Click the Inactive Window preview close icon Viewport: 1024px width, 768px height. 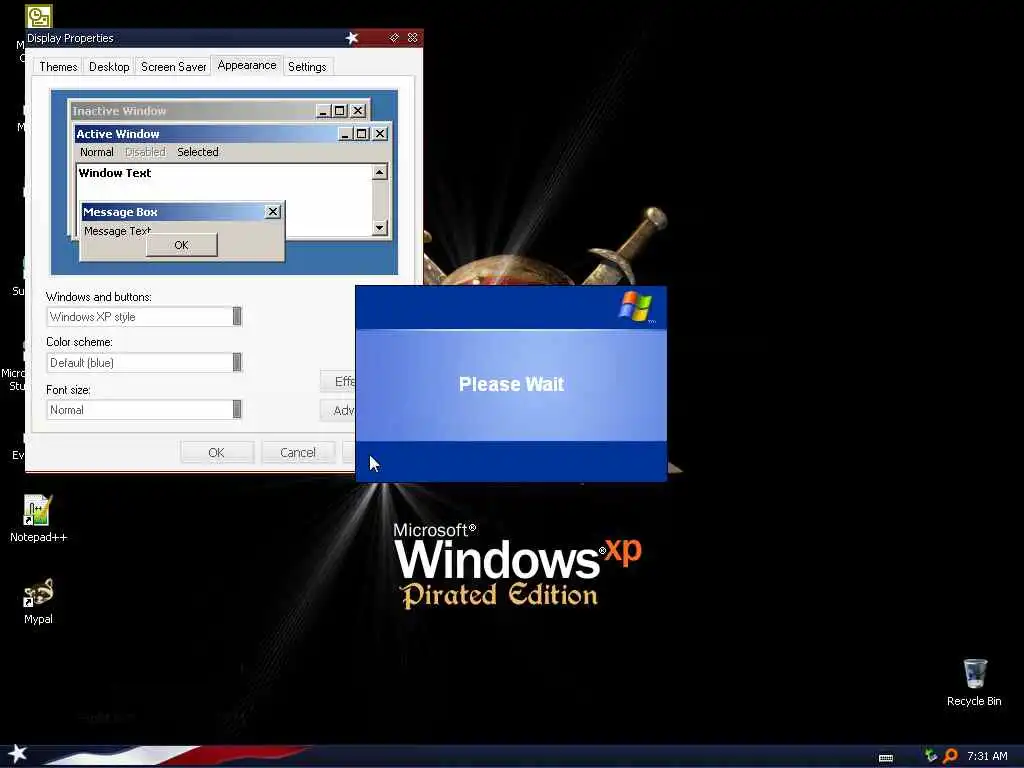point(358,111)
